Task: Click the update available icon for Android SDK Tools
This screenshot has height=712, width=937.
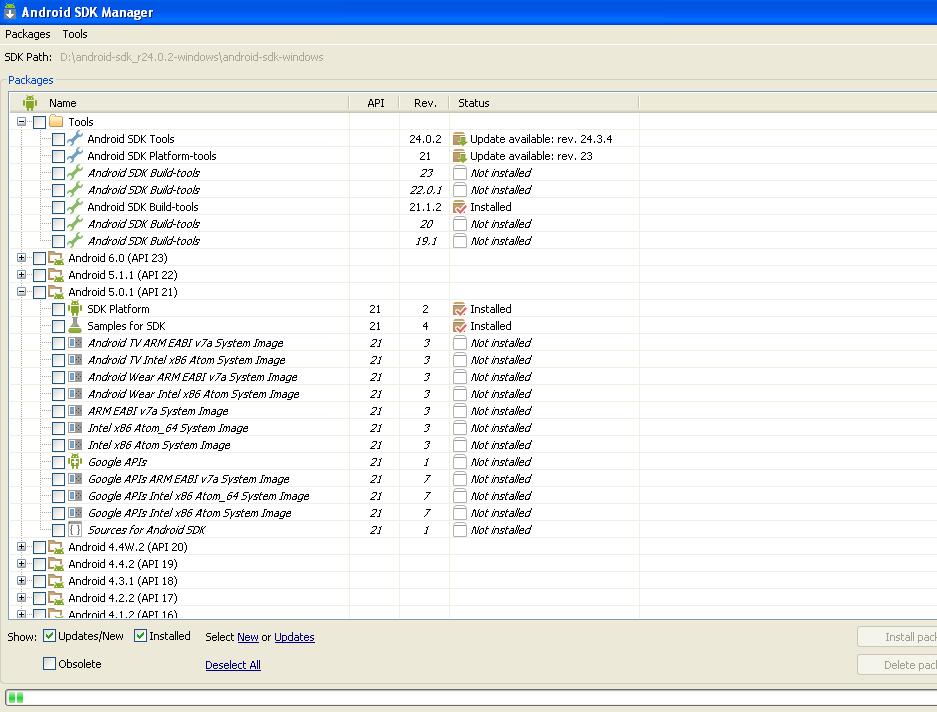Action: (460, 139)
